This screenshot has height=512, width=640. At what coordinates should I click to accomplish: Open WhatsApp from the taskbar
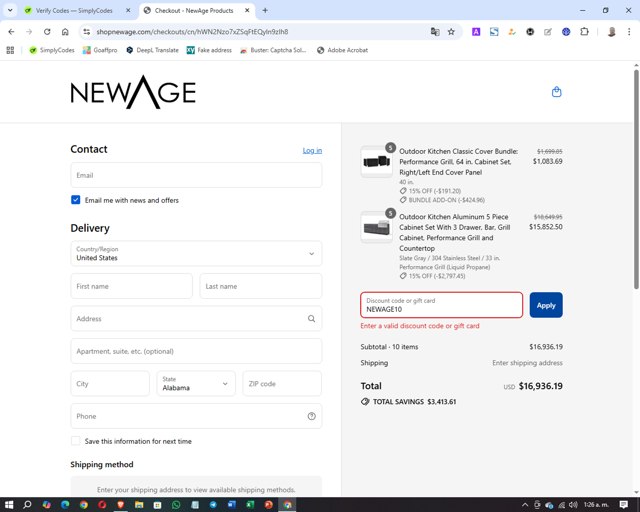[x=176, y=505]
